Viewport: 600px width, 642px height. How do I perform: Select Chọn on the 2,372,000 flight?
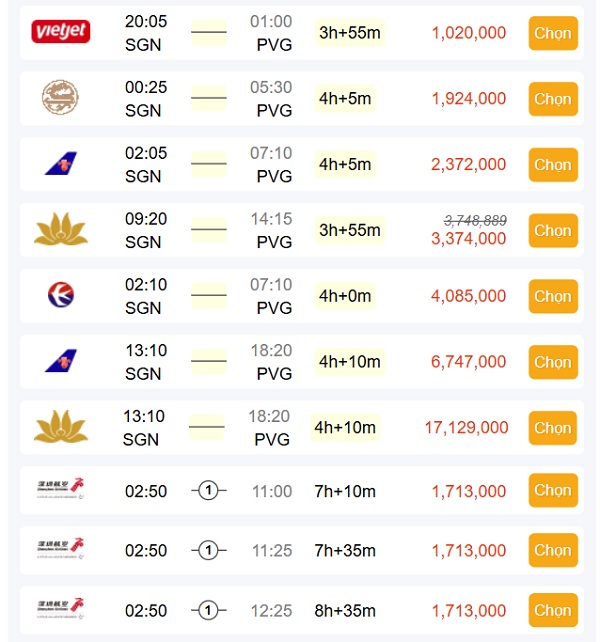click(552, 164)
